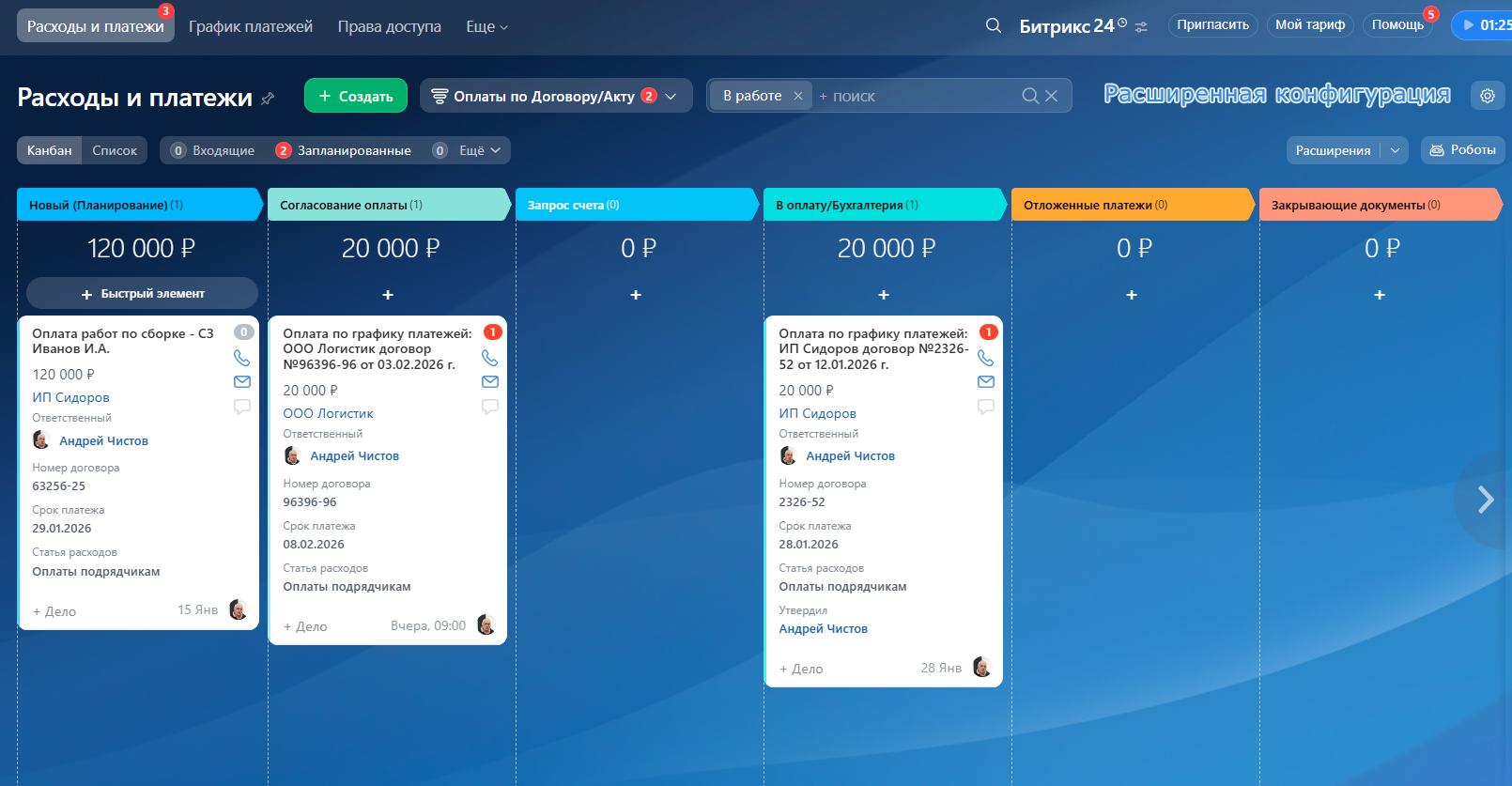Call from the ИП Сидоров договор №2326-52 card
1512x786 pixels.
click(x=985, y=358)
